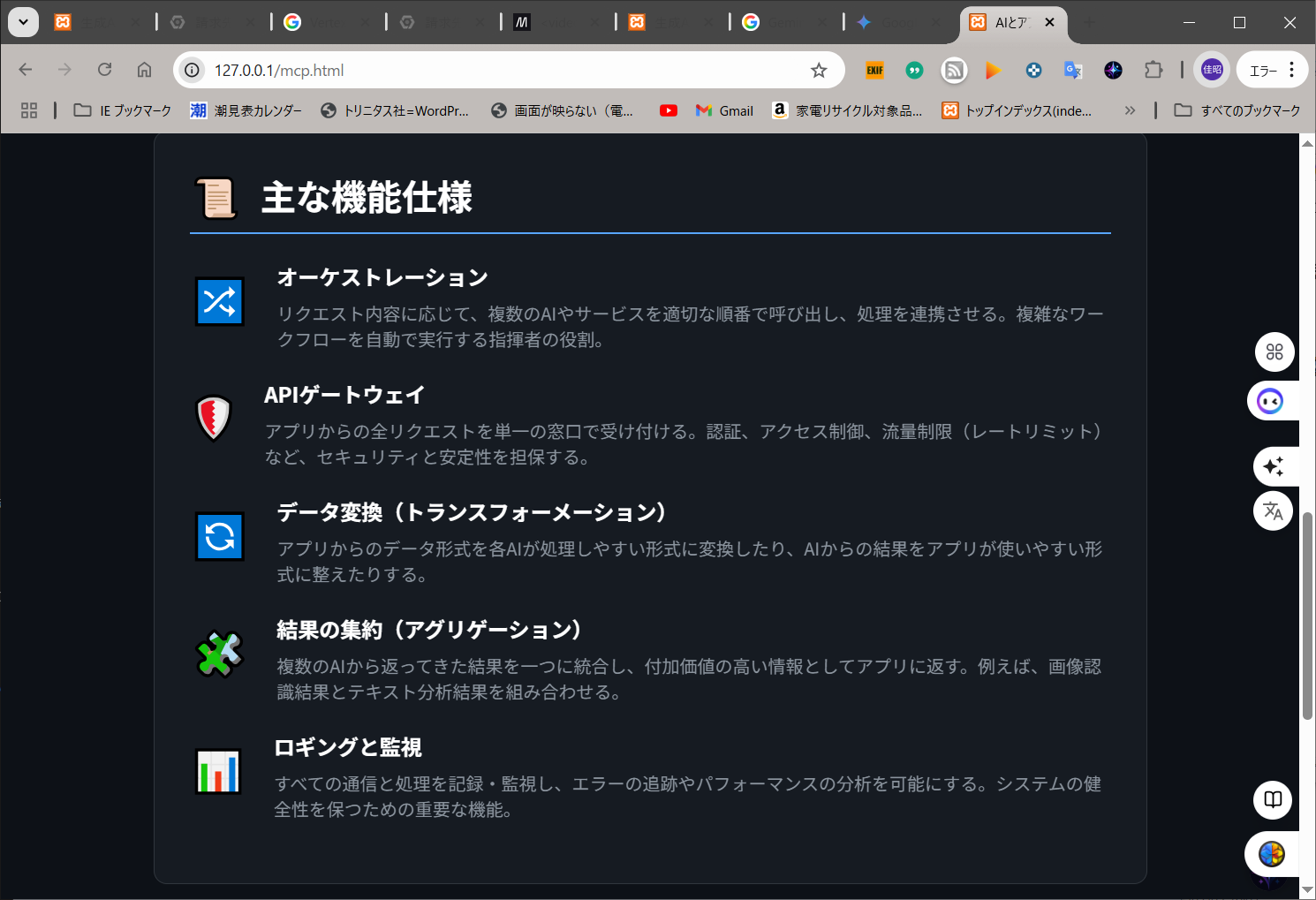Open the IE ブックマーク bookmarks folder

(123, 110)
